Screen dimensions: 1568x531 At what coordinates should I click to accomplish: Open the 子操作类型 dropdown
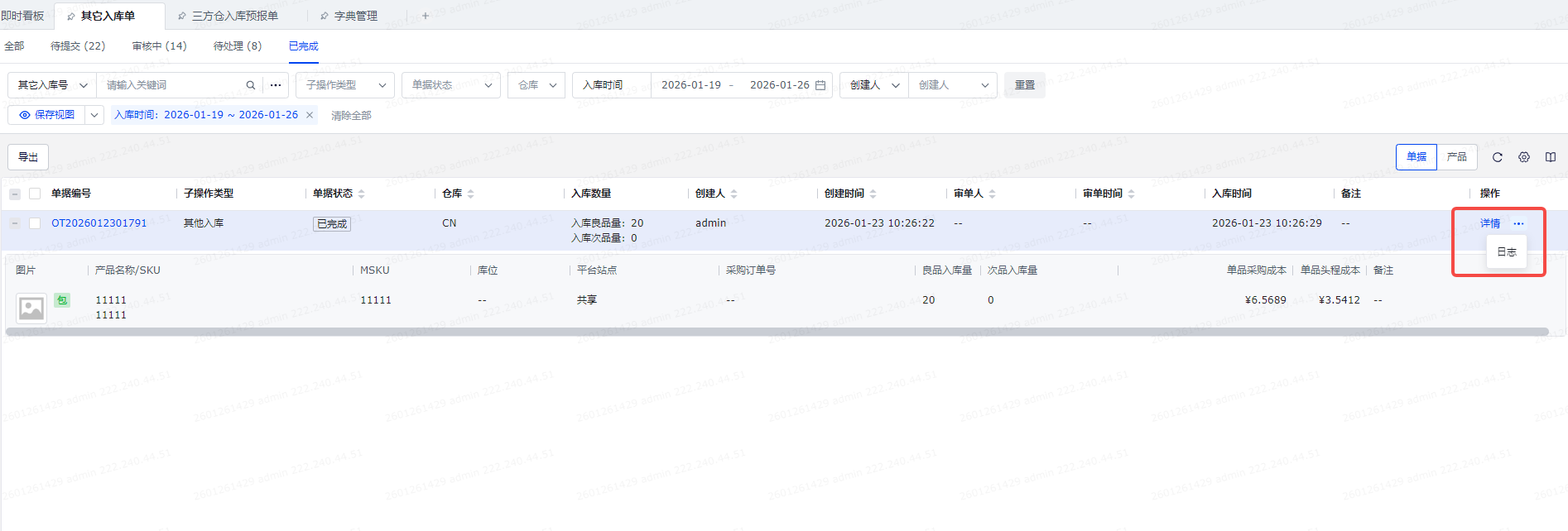coord(345,85)
